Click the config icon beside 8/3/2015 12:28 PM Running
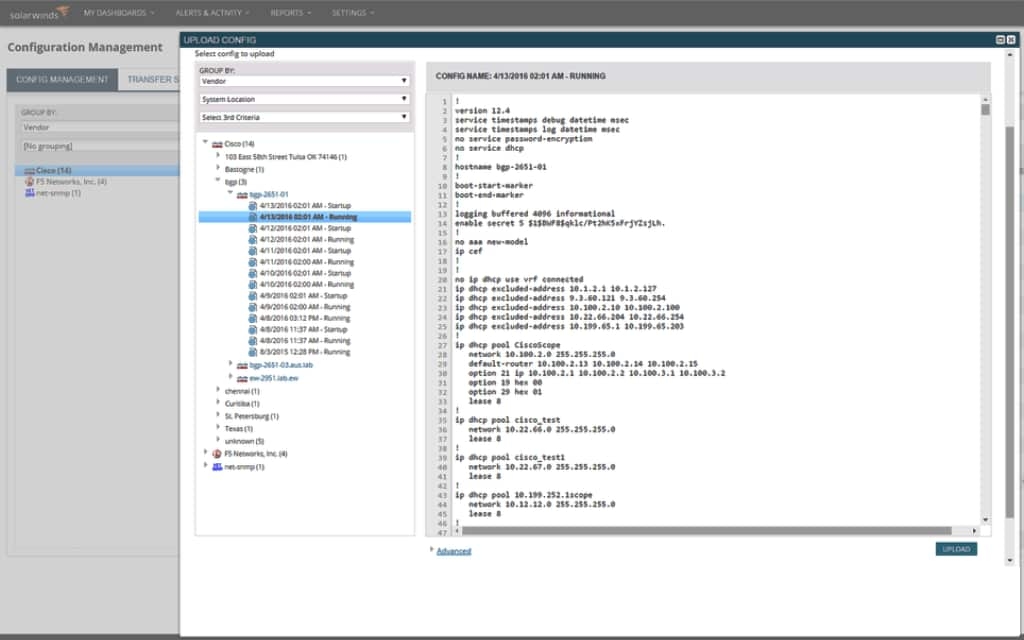1024x640 pixels. coord(252,351)
